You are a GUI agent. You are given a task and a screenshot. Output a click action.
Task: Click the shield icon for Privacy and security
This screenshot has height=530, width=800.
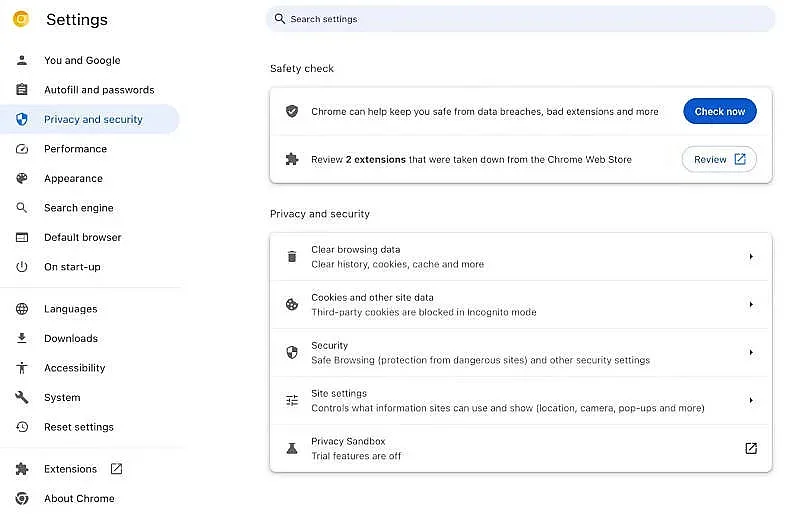click(22, 119)
